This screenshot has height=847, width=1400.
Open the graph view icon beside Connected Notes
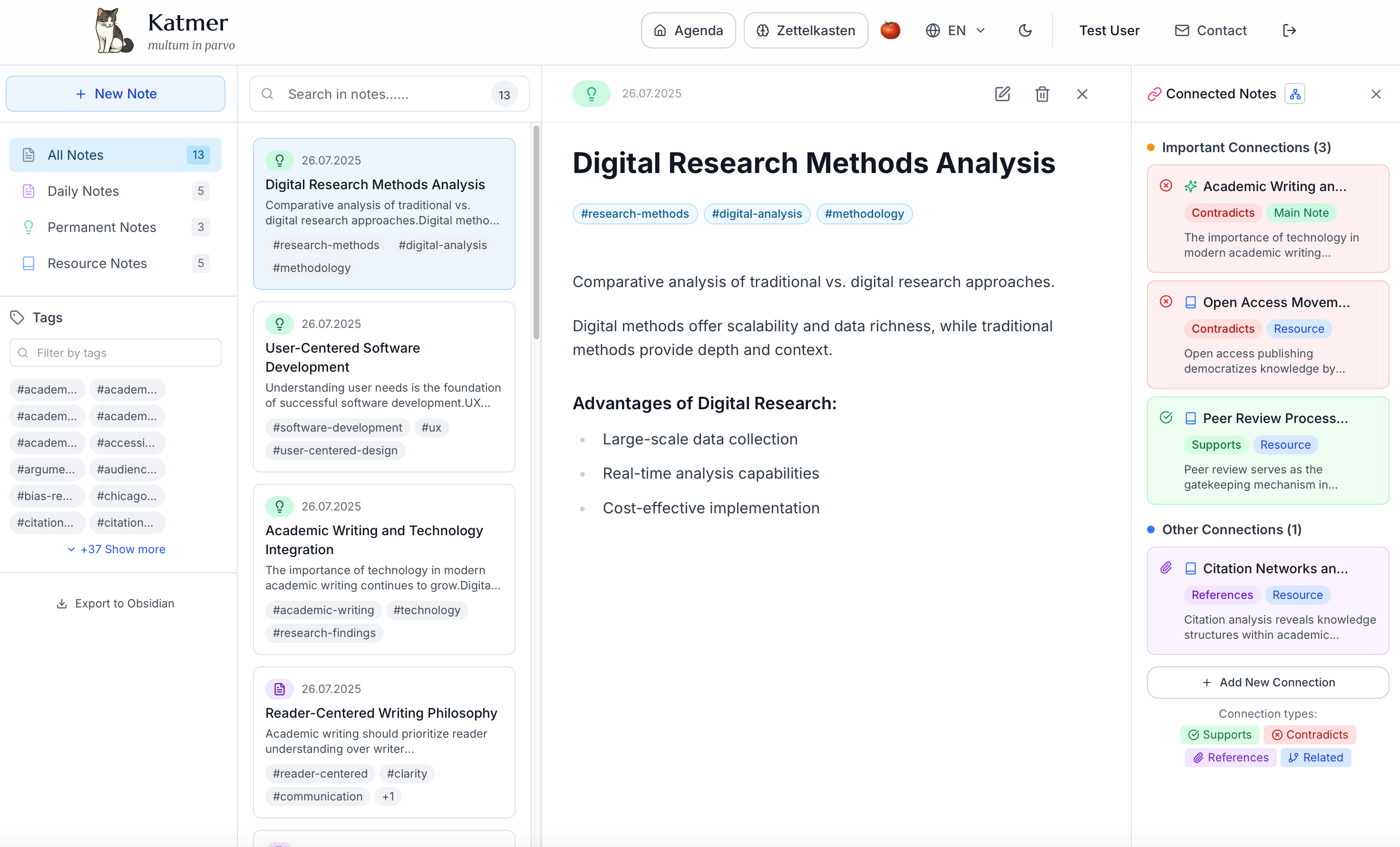(1295, 94)
